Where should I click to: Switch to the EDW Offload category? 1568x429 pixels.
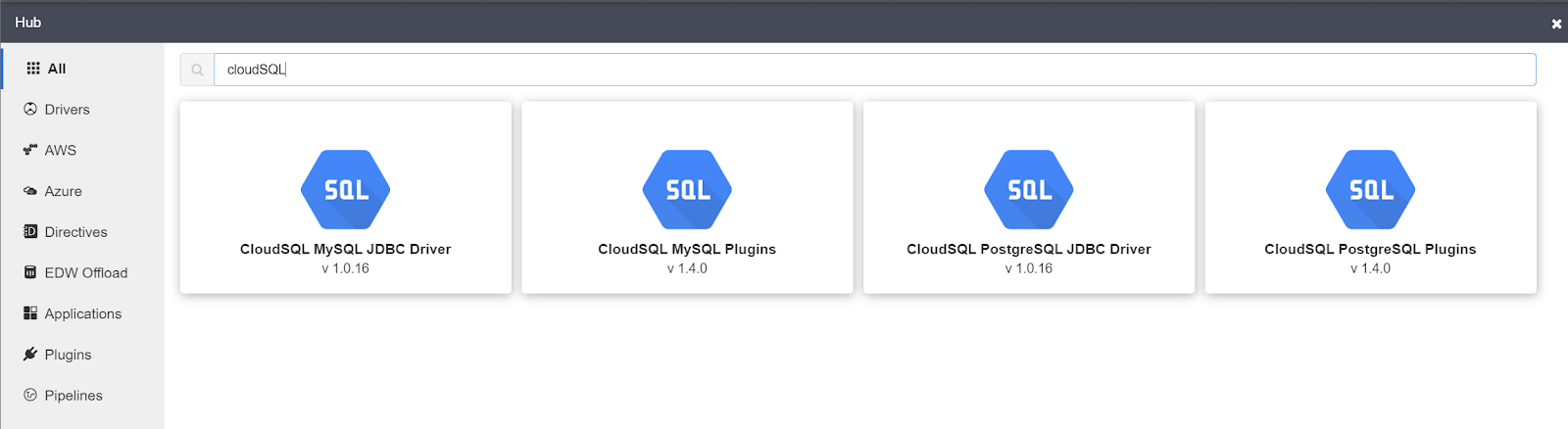click(83, 272)
